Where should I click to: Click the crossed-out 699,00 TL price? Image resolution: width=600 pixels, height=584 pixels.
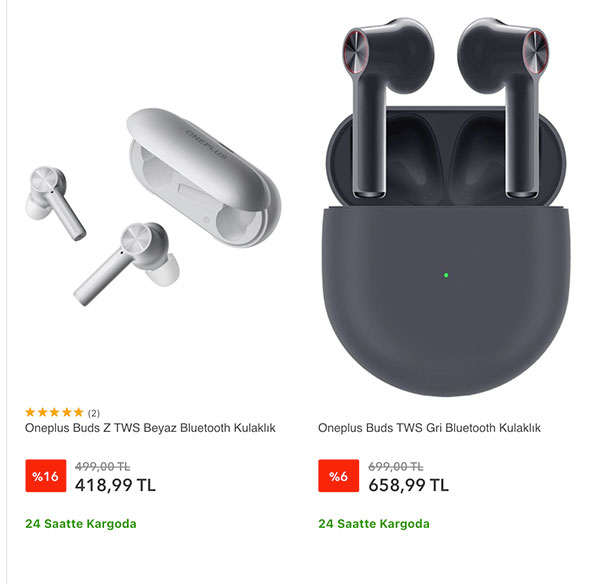coord(395,467)
